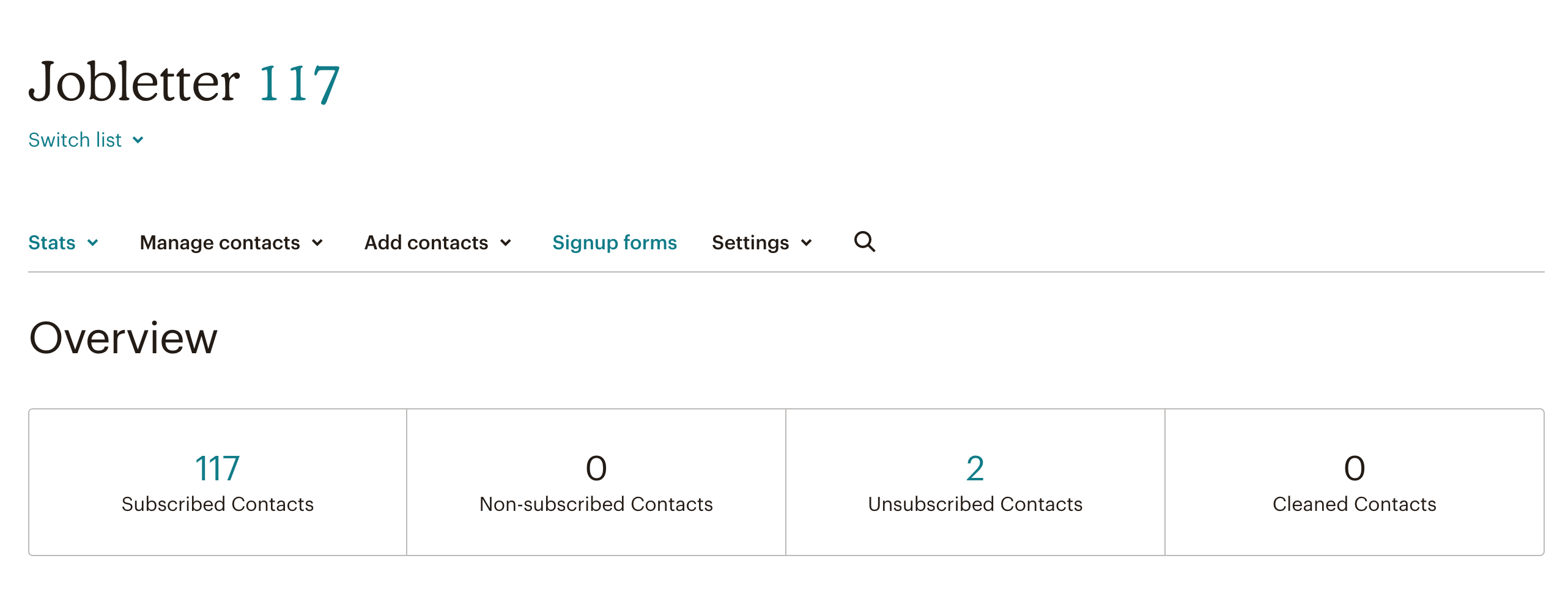The height and width of the screenshot is (594, 1568).
Task: Select the Non-subscribed Contacts label
Action: click(596, 504)
